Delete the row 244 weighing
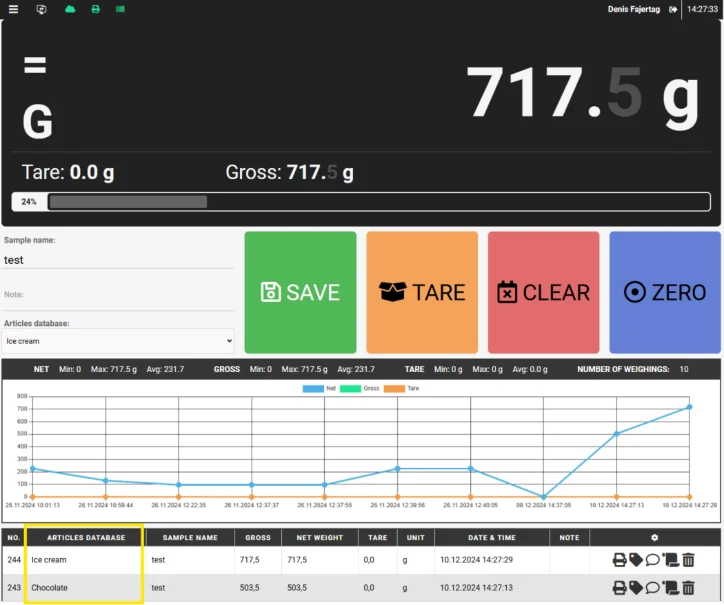 [x=688, y=560]
